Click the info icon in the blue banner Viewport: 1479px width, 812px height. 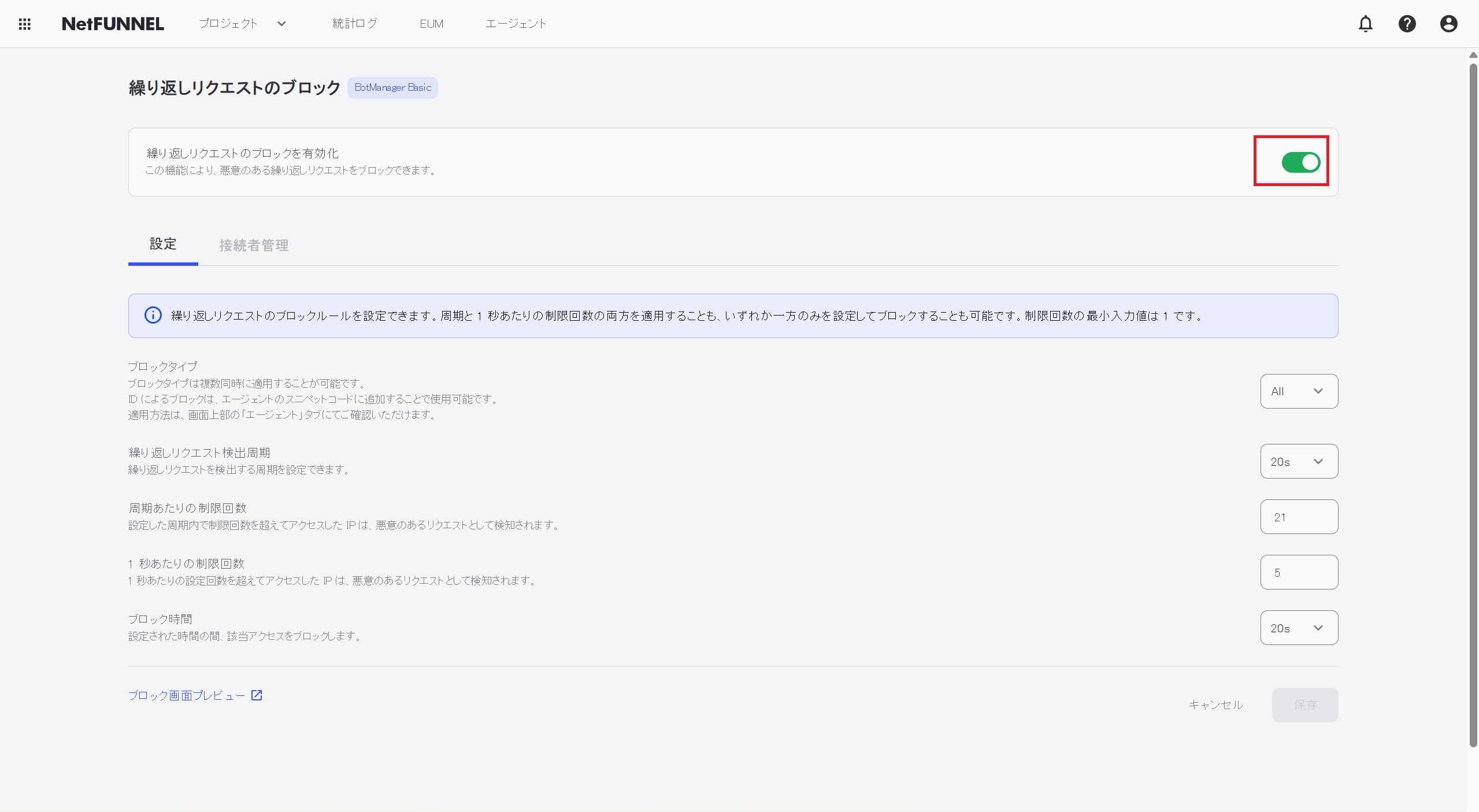click(151, 315)
